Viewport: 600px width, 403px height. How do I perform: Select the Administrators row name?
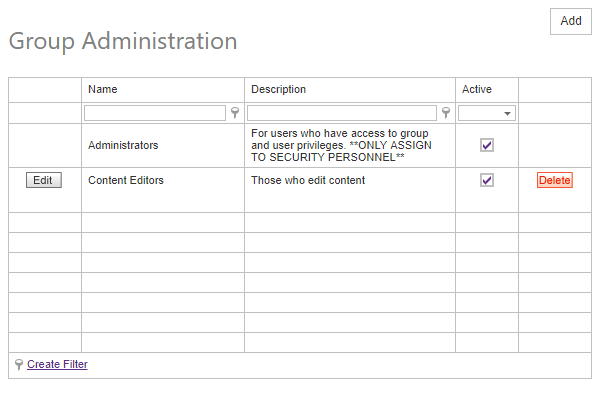(123, 145)
